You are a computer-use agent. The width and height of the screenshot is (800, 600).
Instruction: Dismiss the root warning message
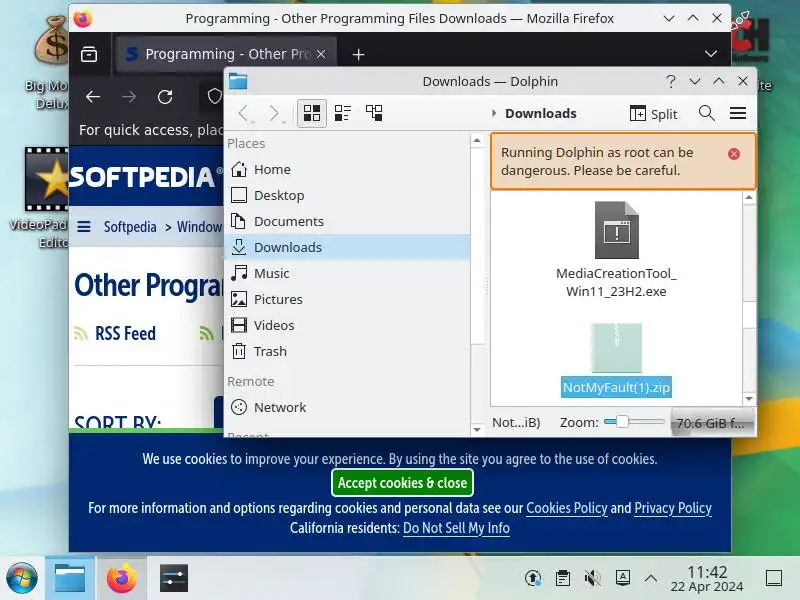coord(734,154)
